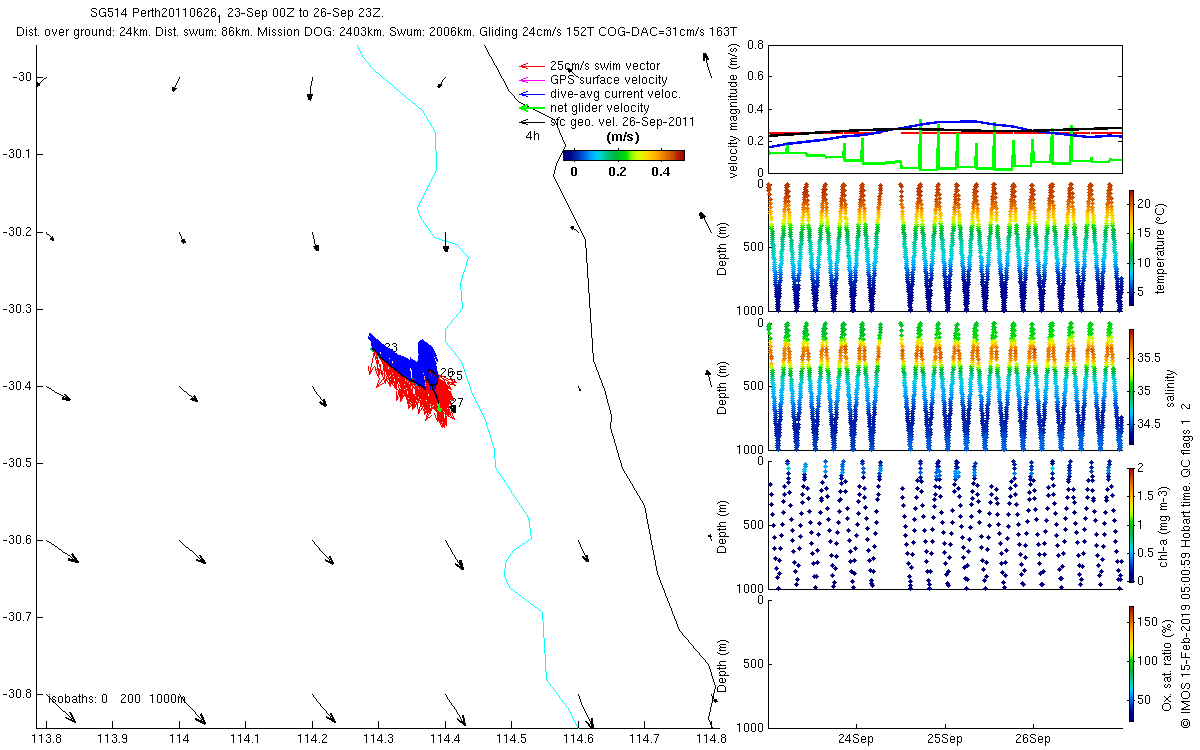The width and height of the screenshot is (1200, 750).
Task: Click the velocity (m/s) colorbar on the map
Action: tap(623, 155)
